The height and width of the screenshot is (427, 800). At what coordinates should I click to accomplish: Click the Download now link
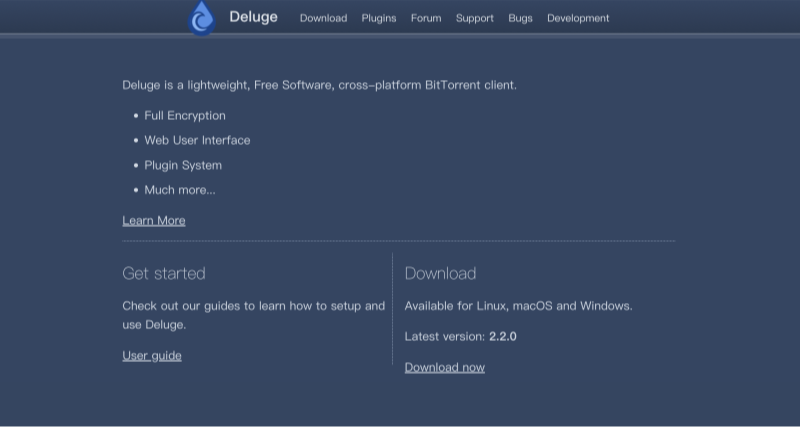(x=444, y=367)
